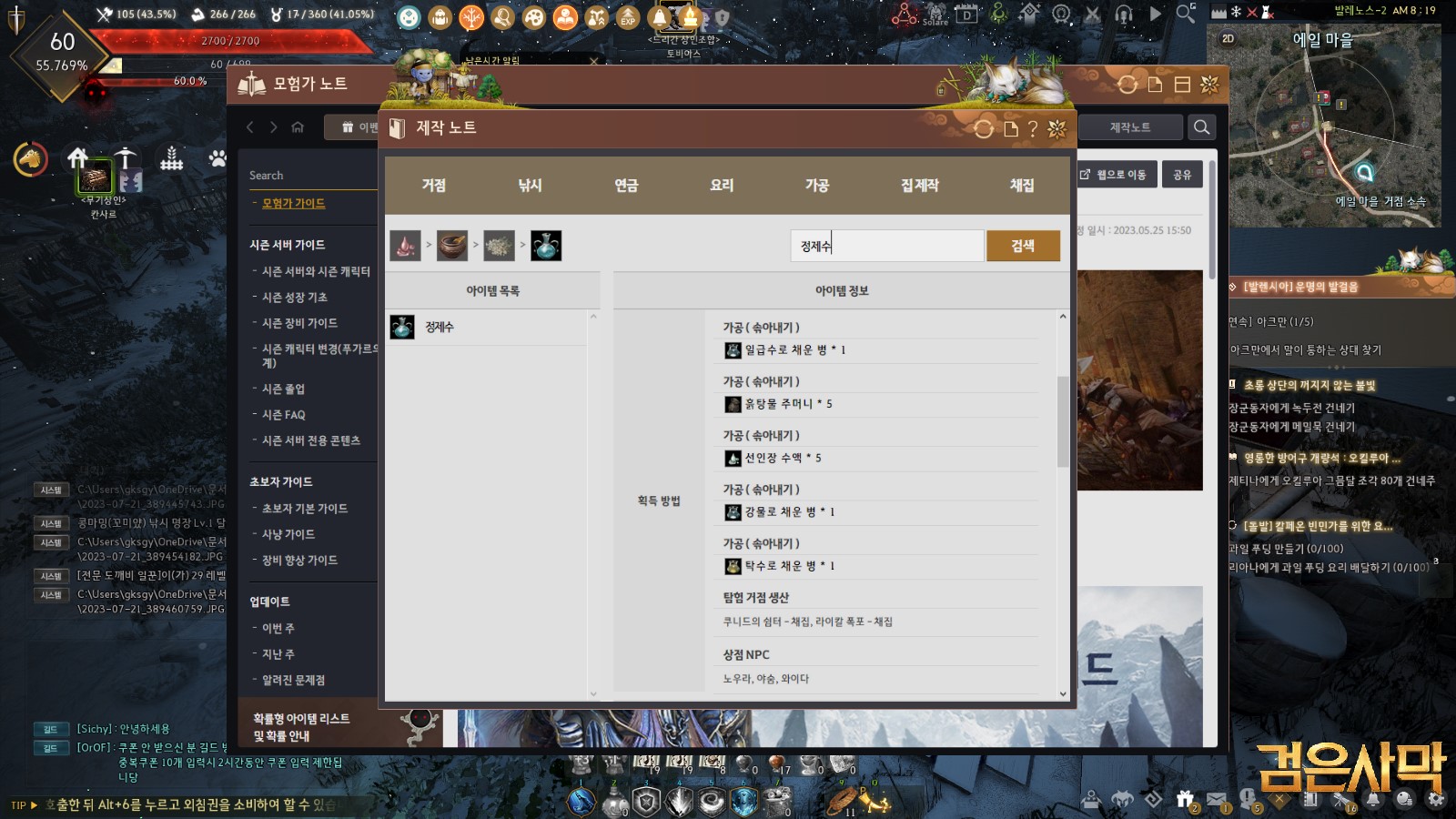
Task: Go to 모험가 노트 home icon
Action: tap(298, 127)
